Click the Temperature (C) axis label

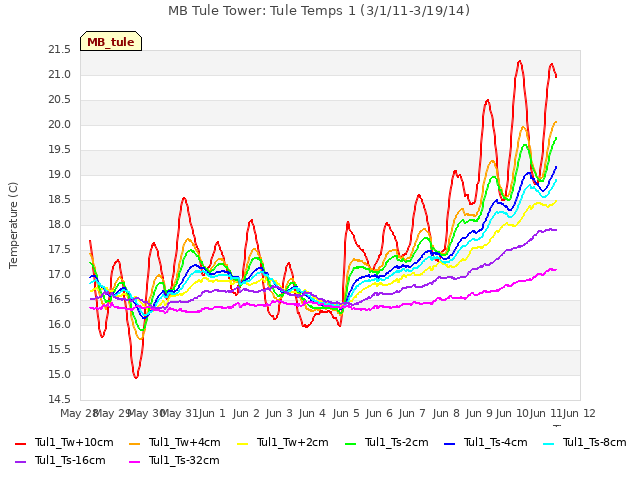(13, 225)
